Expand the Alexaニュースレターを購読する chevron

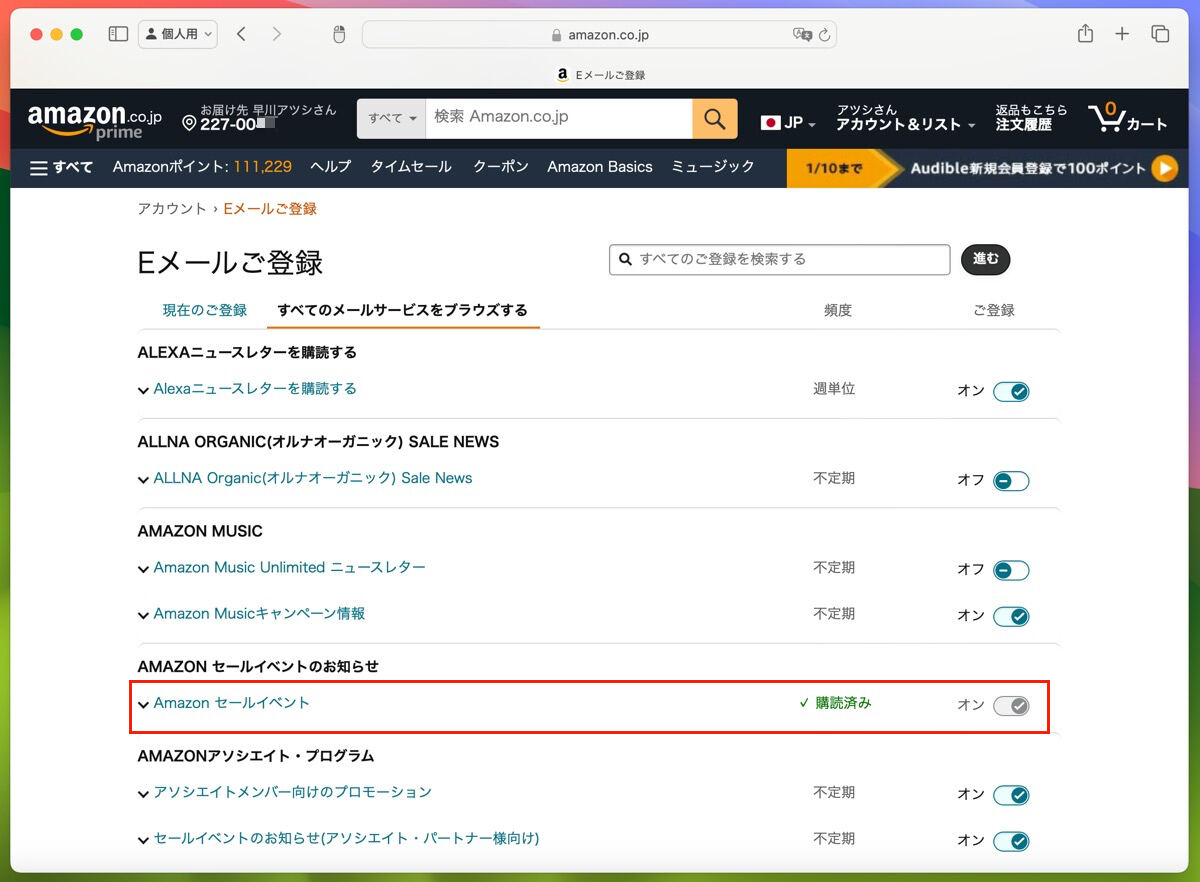[144, 390]
